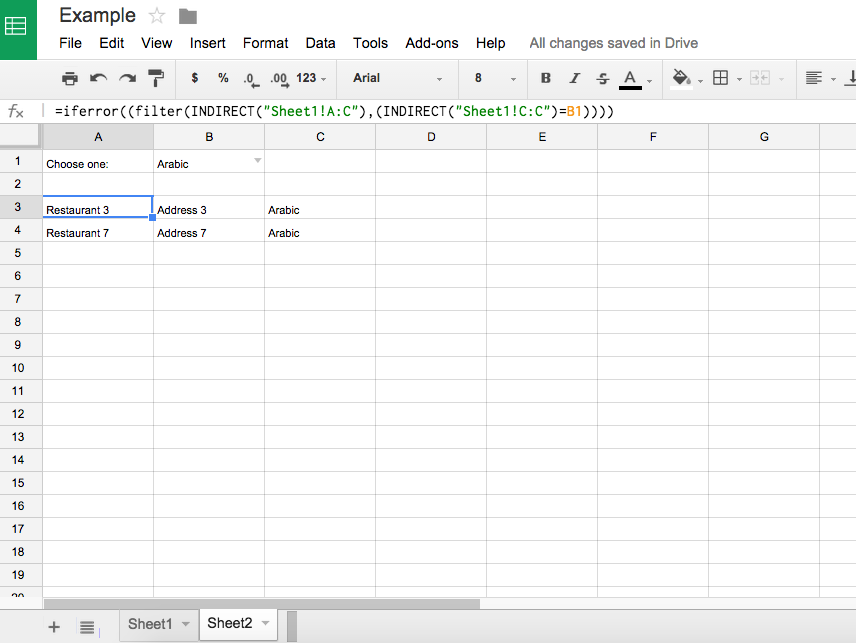Click the fx function icon
The width and height of the screenshot is (856, 643).
coord(16,112)
